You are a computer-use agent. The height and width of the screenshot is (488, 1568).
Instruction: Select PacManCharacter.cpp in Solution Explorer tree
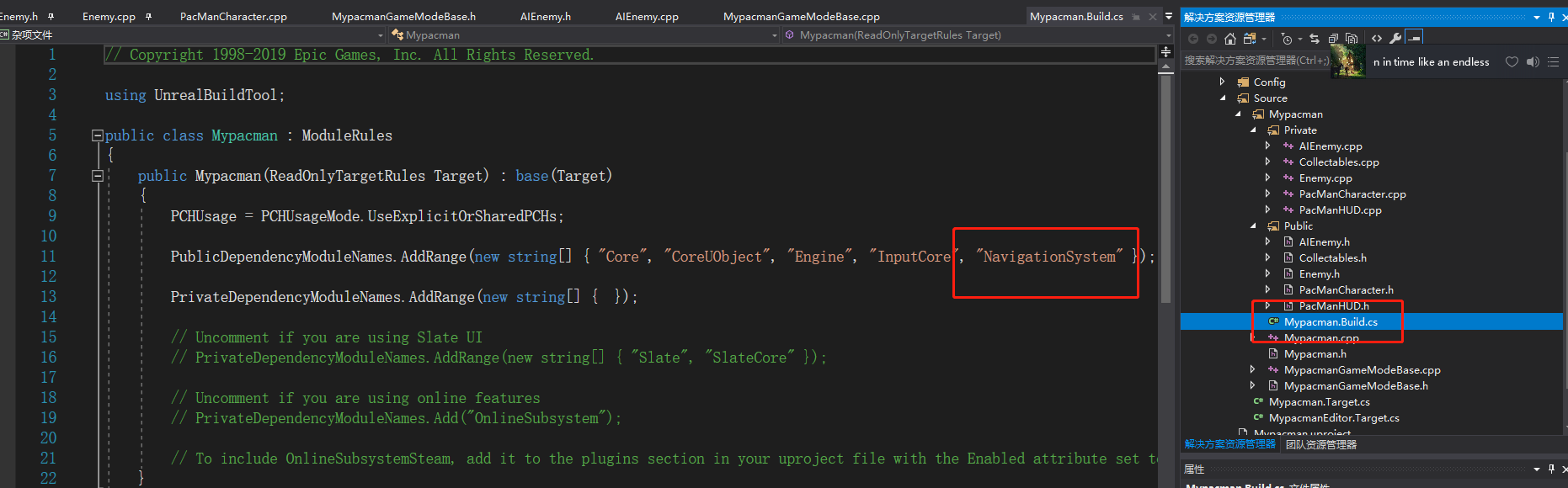coord(1352,194)
